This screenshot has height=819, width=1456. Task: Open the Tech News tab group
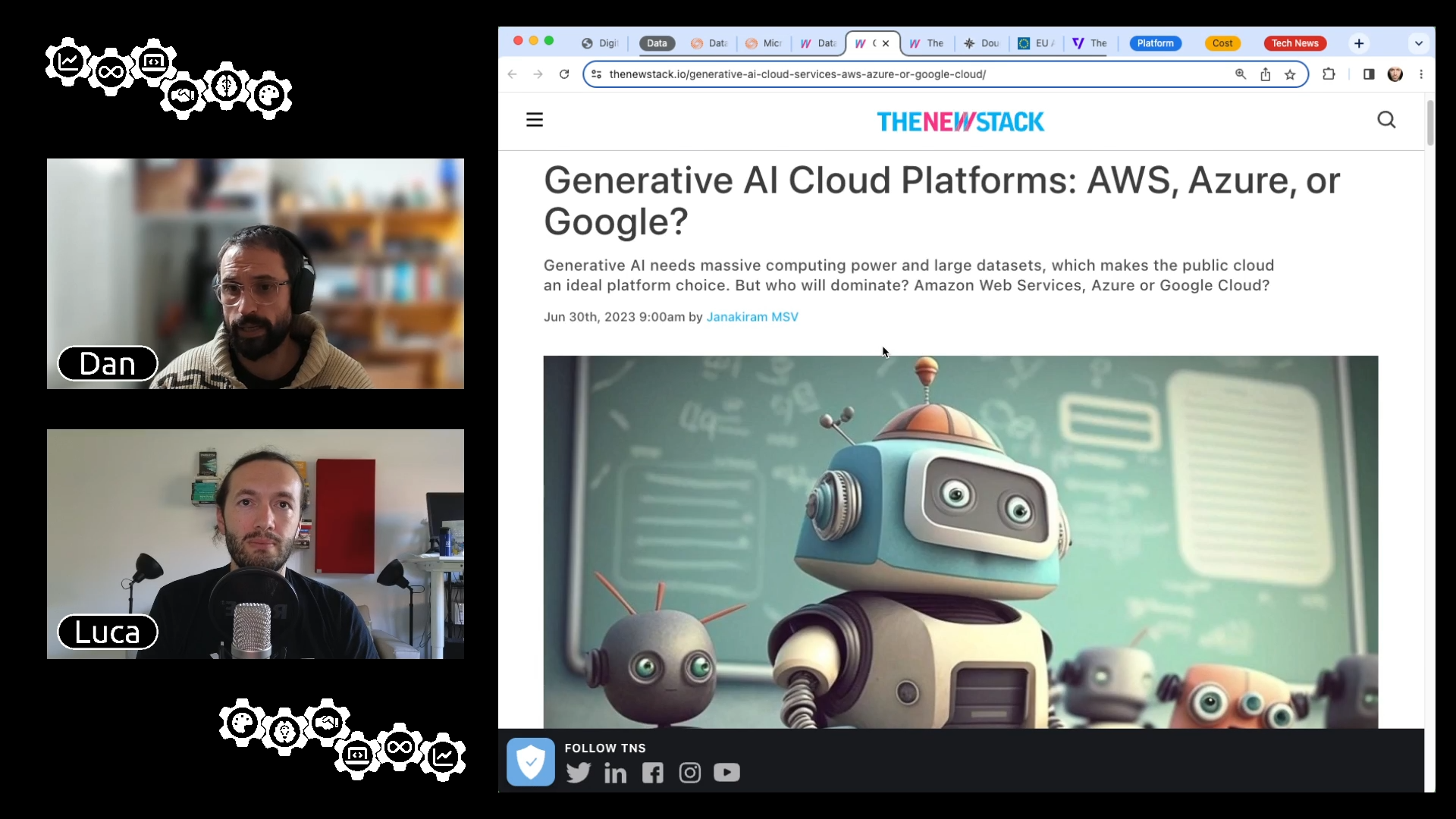pyautogui.click(x=1294, y=43)
